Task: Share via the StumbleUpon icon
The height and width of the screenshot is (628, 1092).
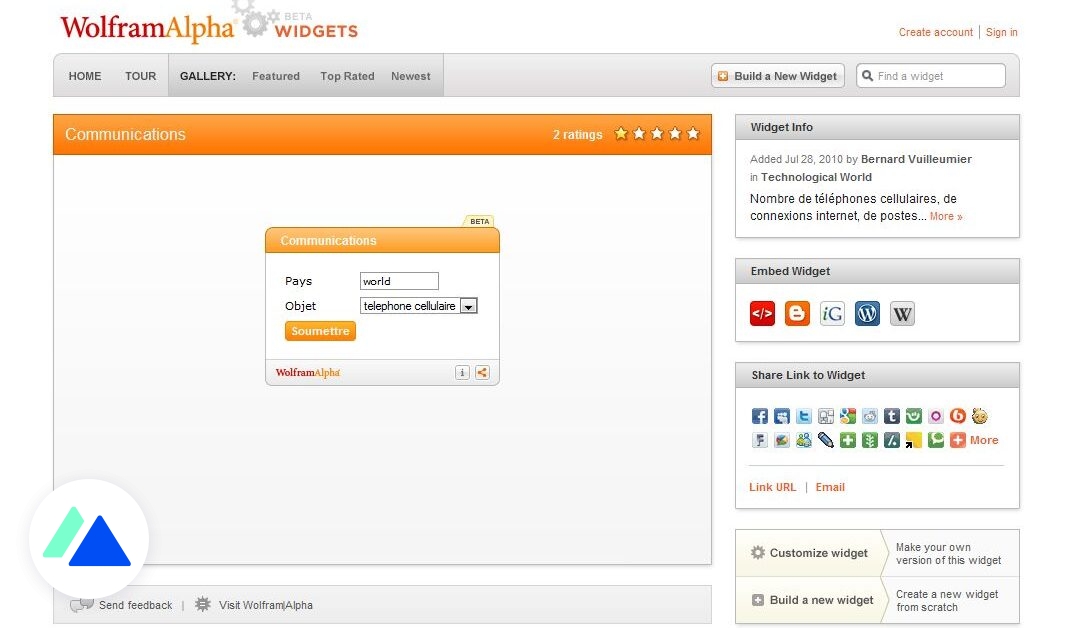Action: 914,416
